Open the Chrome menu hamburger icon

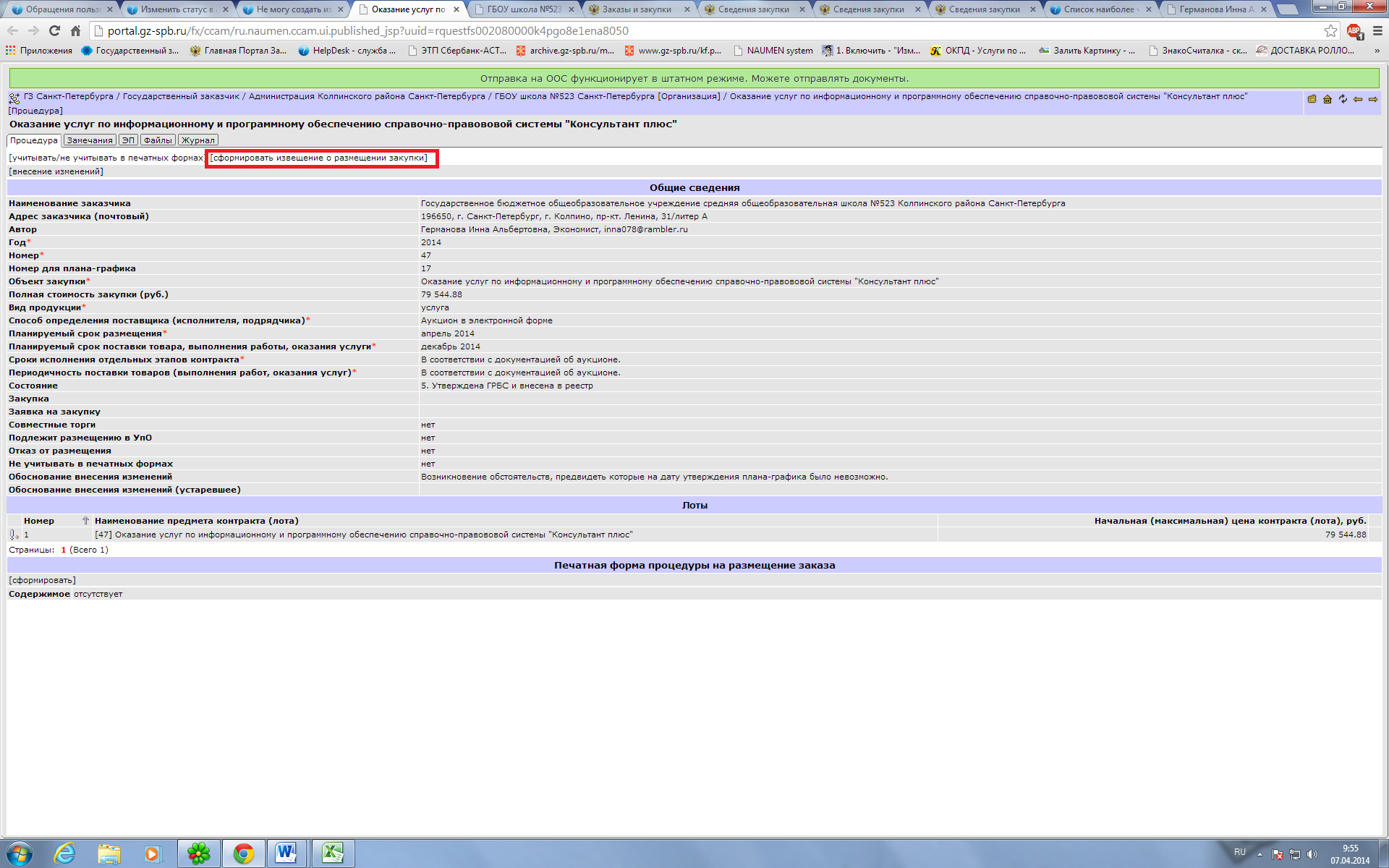[1377, 30]
